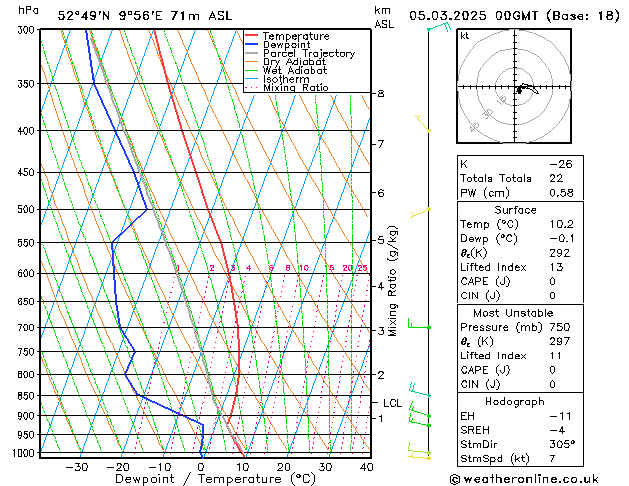Click the LCL marker on the height axis
This screenshot has width=629, height=486.
coord(392,403)
